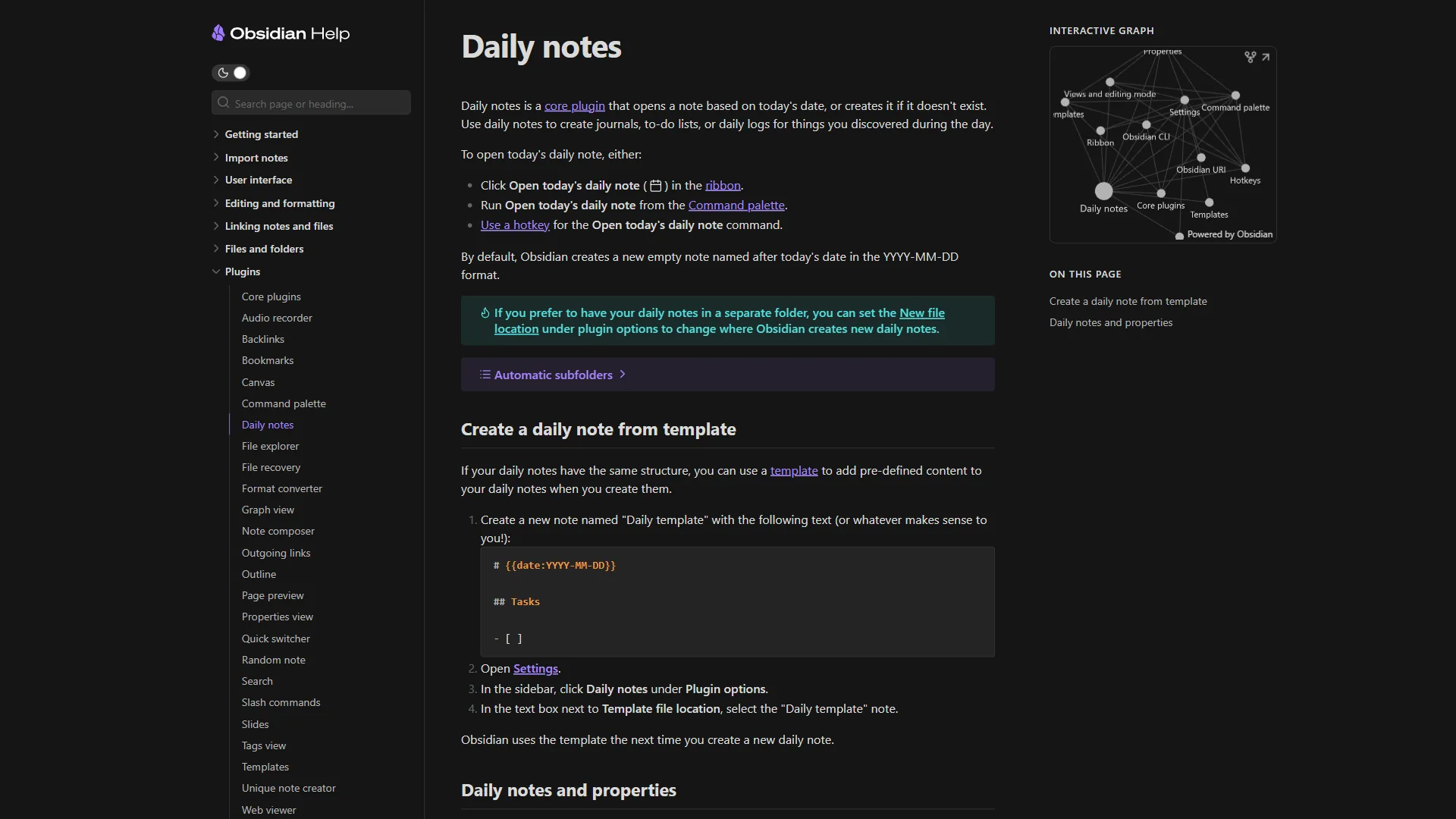1456x819 pixels.
Task: Open the Outgoing links page
Action: click(276, 553)
